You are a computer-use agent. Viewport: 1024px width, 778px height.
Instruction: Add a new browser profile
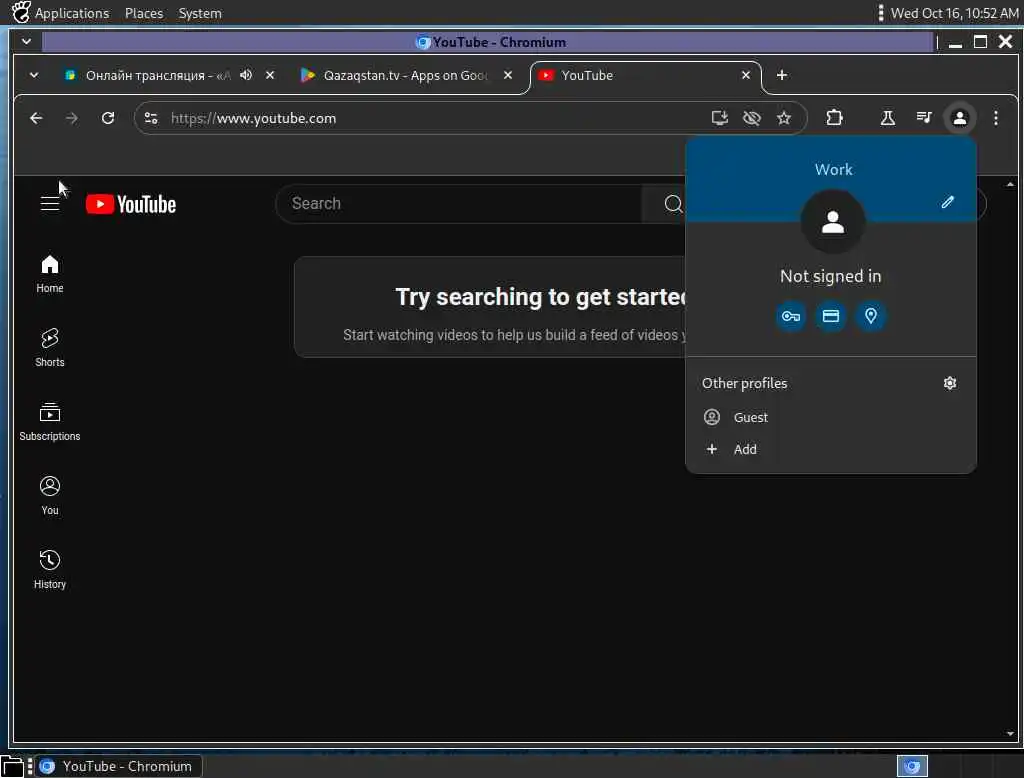(831, 449)
